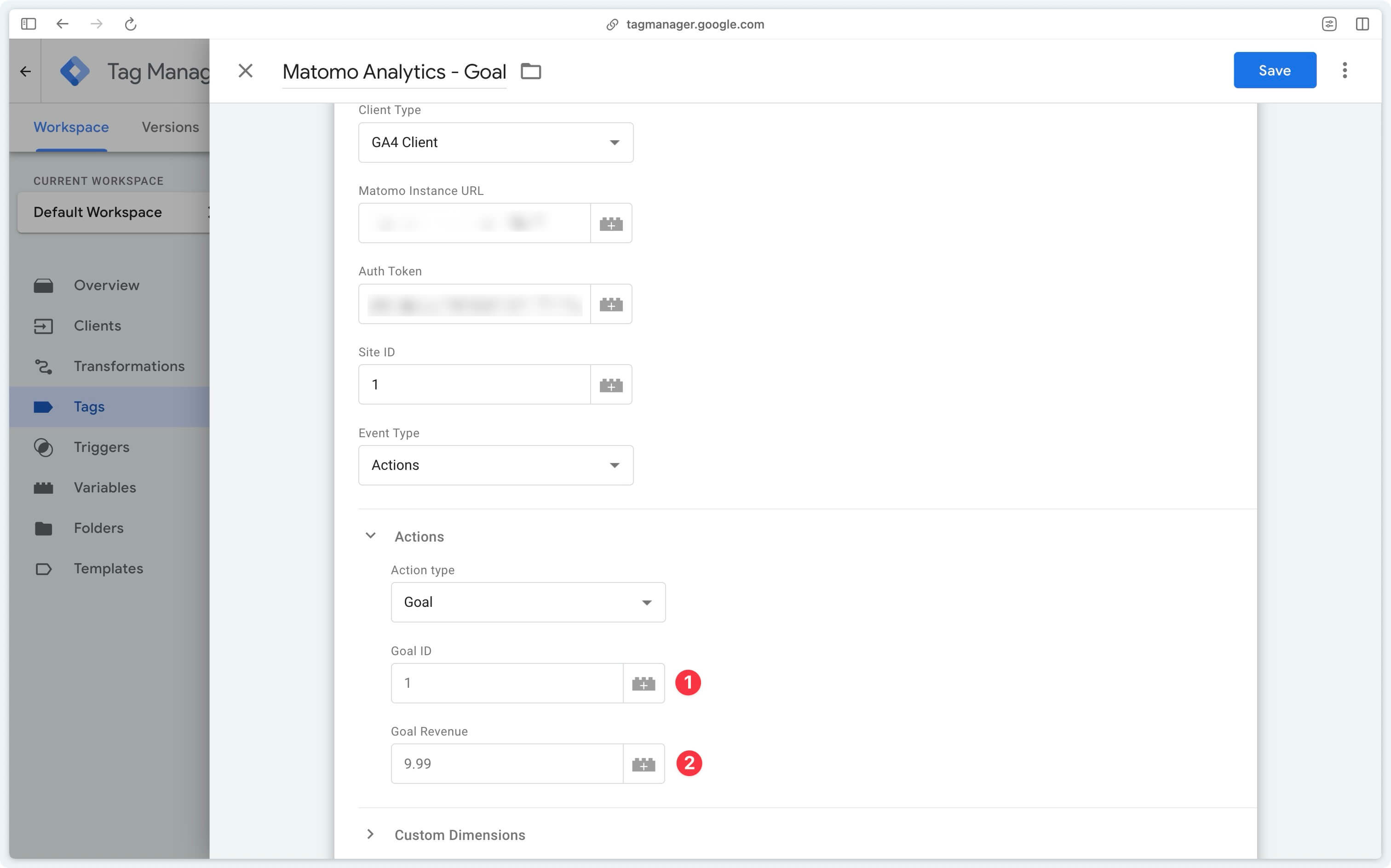Open Folders in the sidebar
The width and height of the screenshot is (1391, 868).
[x=109, y=528]
